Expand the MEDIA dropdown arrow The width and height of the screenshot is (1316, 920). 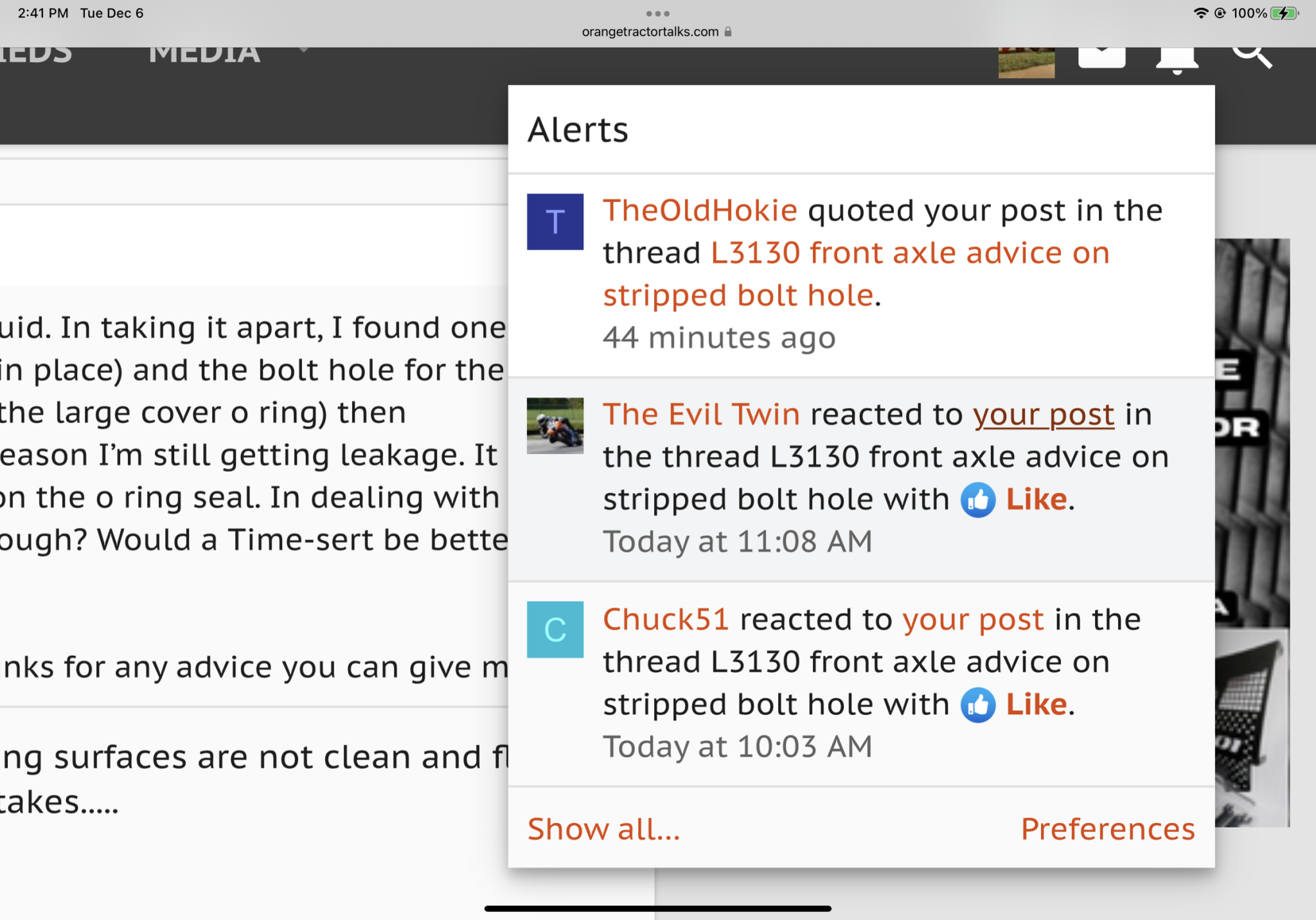pyautogui.click(x=304, y=50)
